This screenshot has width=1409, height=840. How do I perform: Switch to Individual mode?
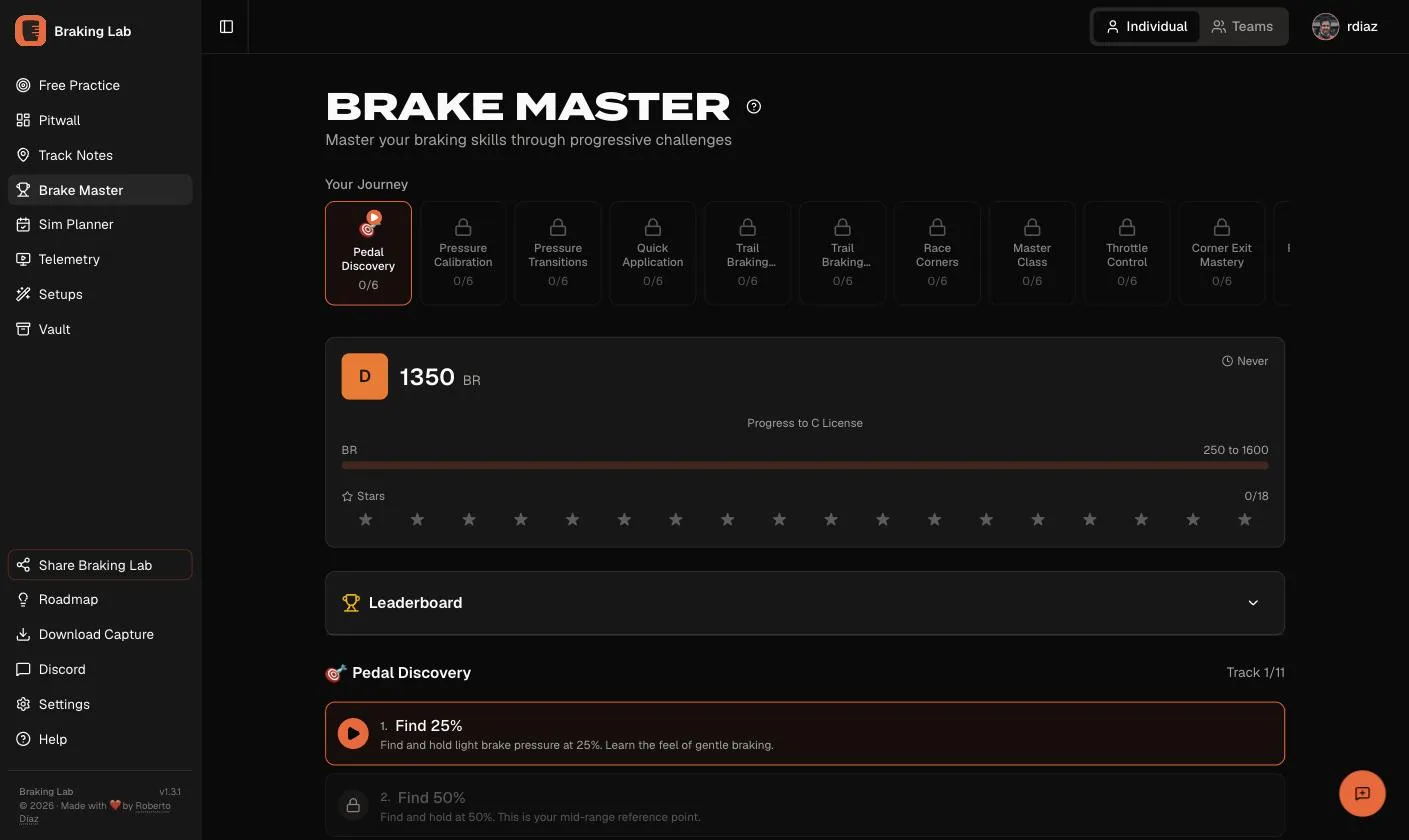(1146, 27)
